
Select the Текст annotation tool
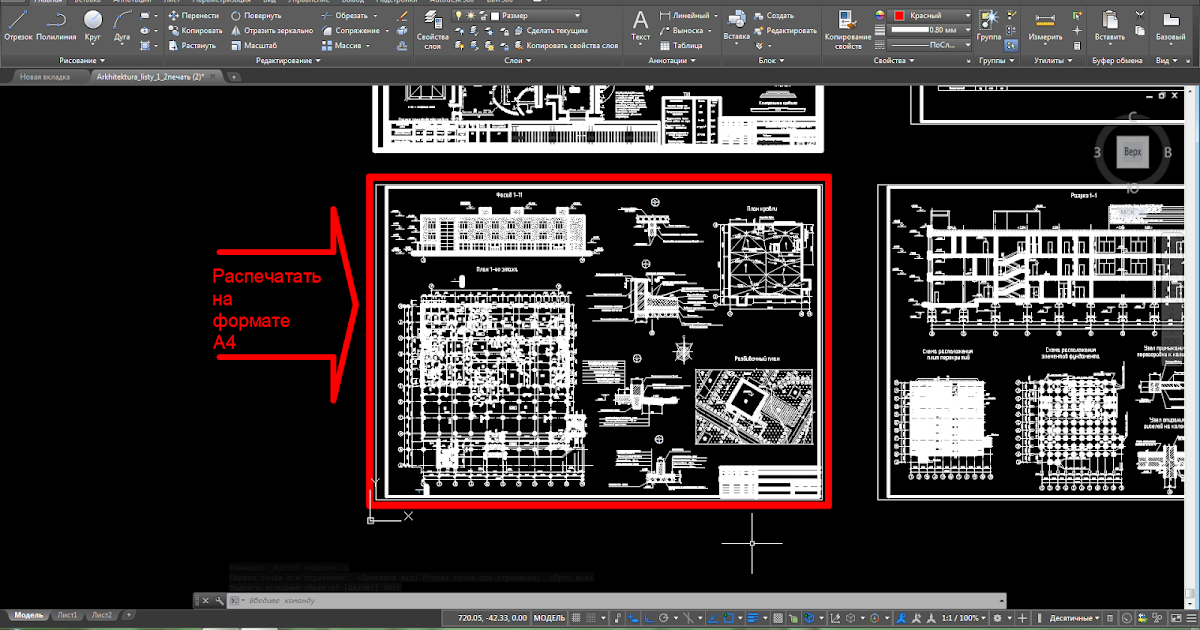tap(641, 26)
